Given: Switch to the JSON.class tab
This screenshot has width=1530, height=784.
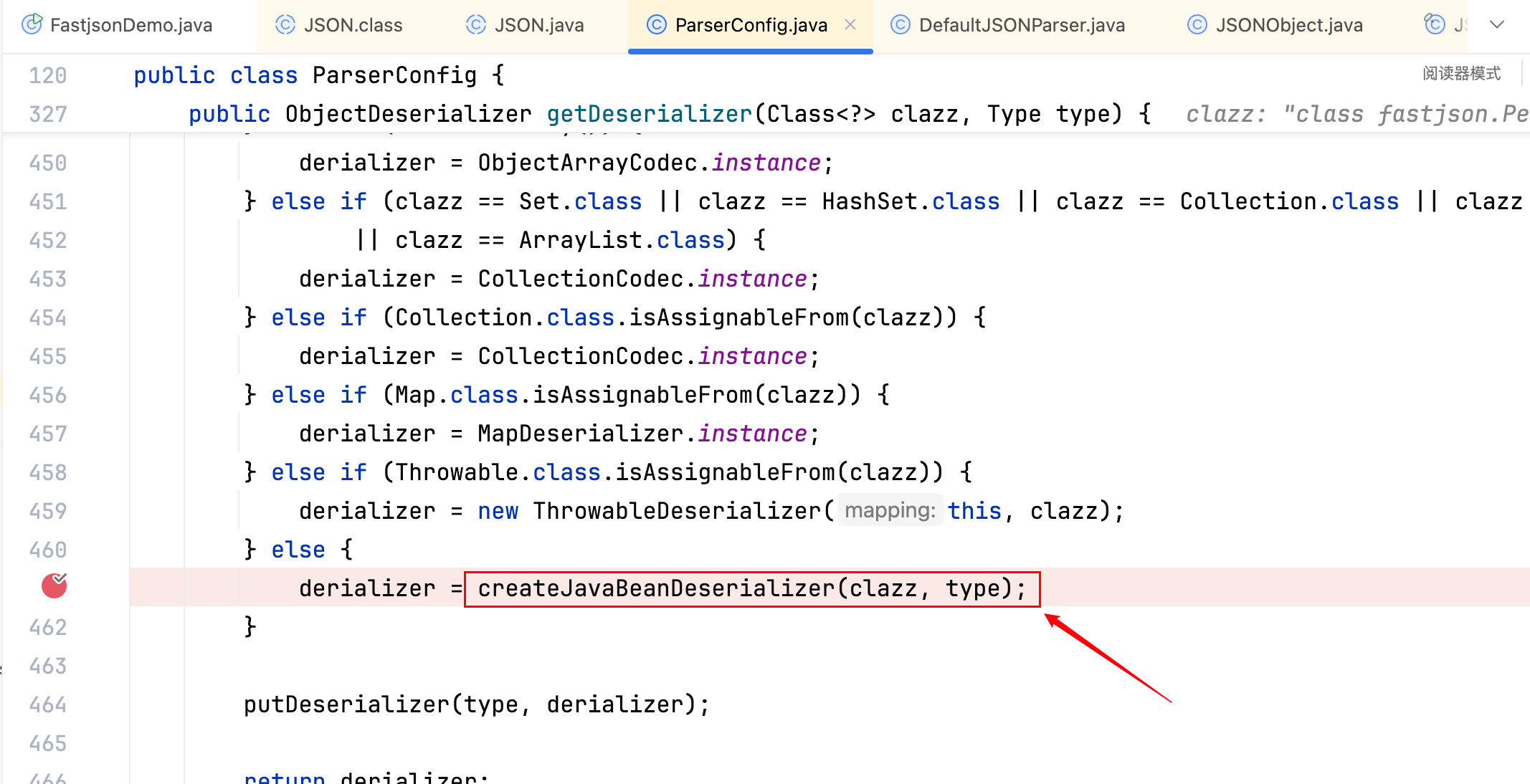Looking at the screenshot, I should (x=353, y=25).
